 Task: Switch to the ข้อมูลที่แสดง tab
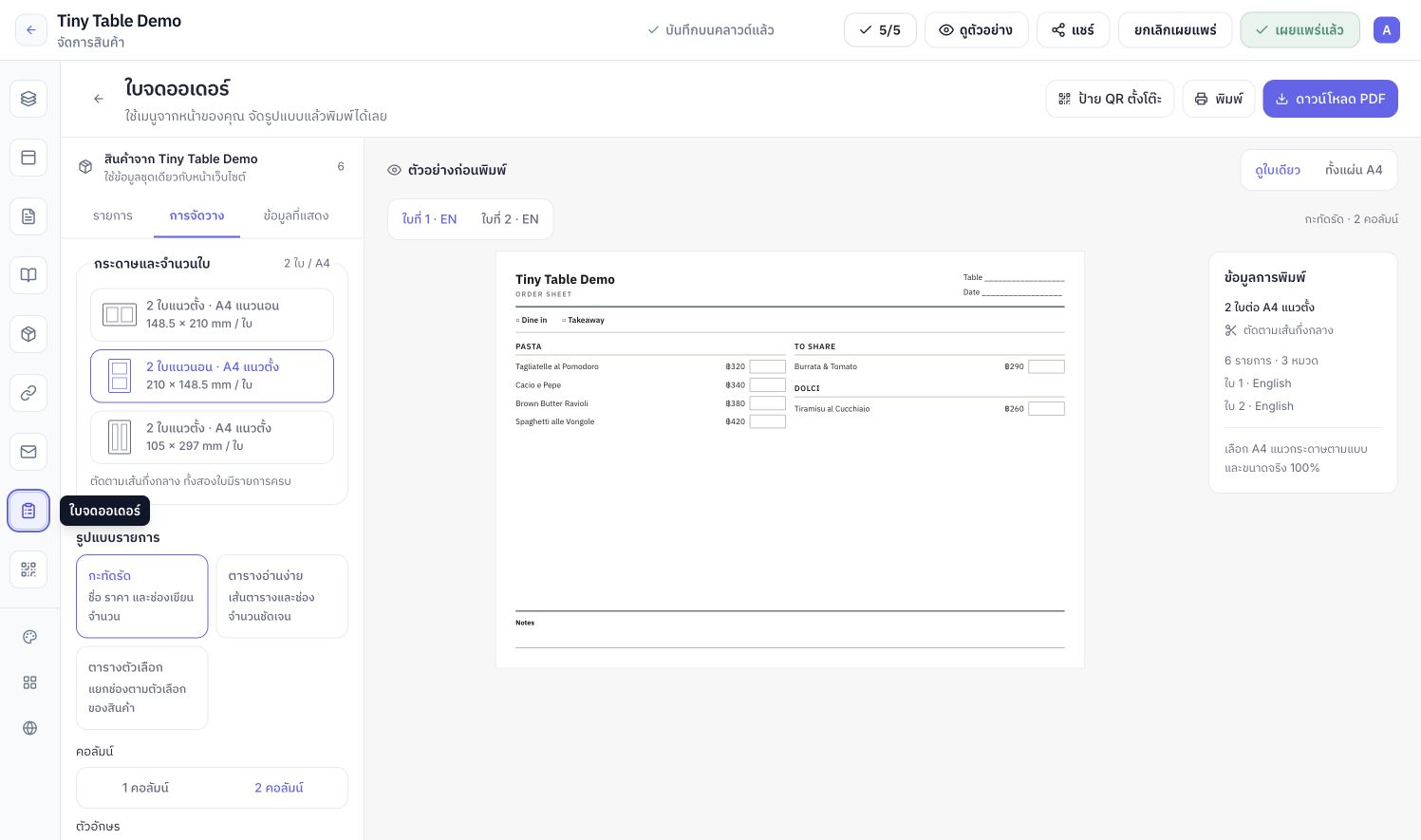(x=296, y=216)
